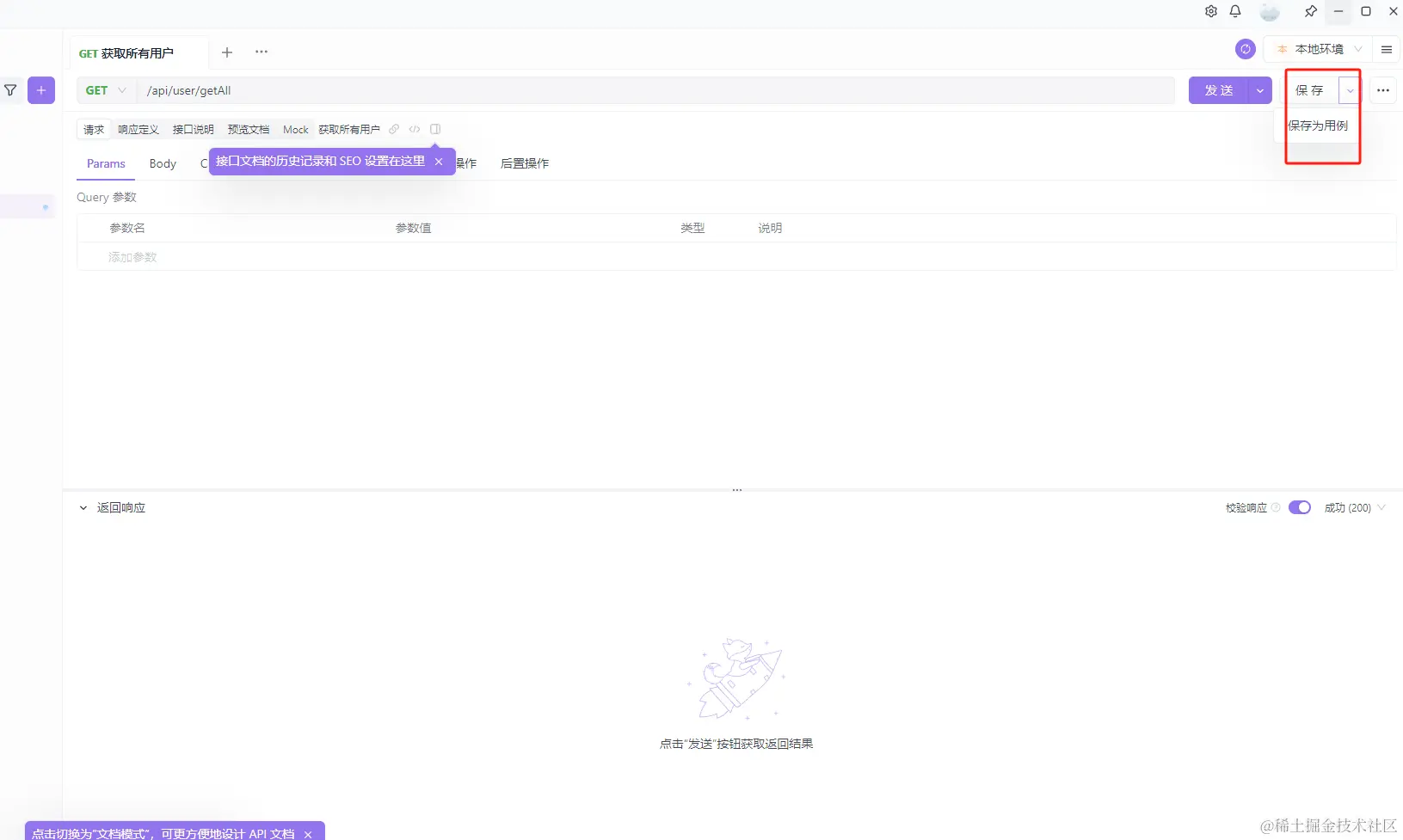This screenshot has height=840, width=1403.
Task: Select the Body tab
Action: point(163,163)
